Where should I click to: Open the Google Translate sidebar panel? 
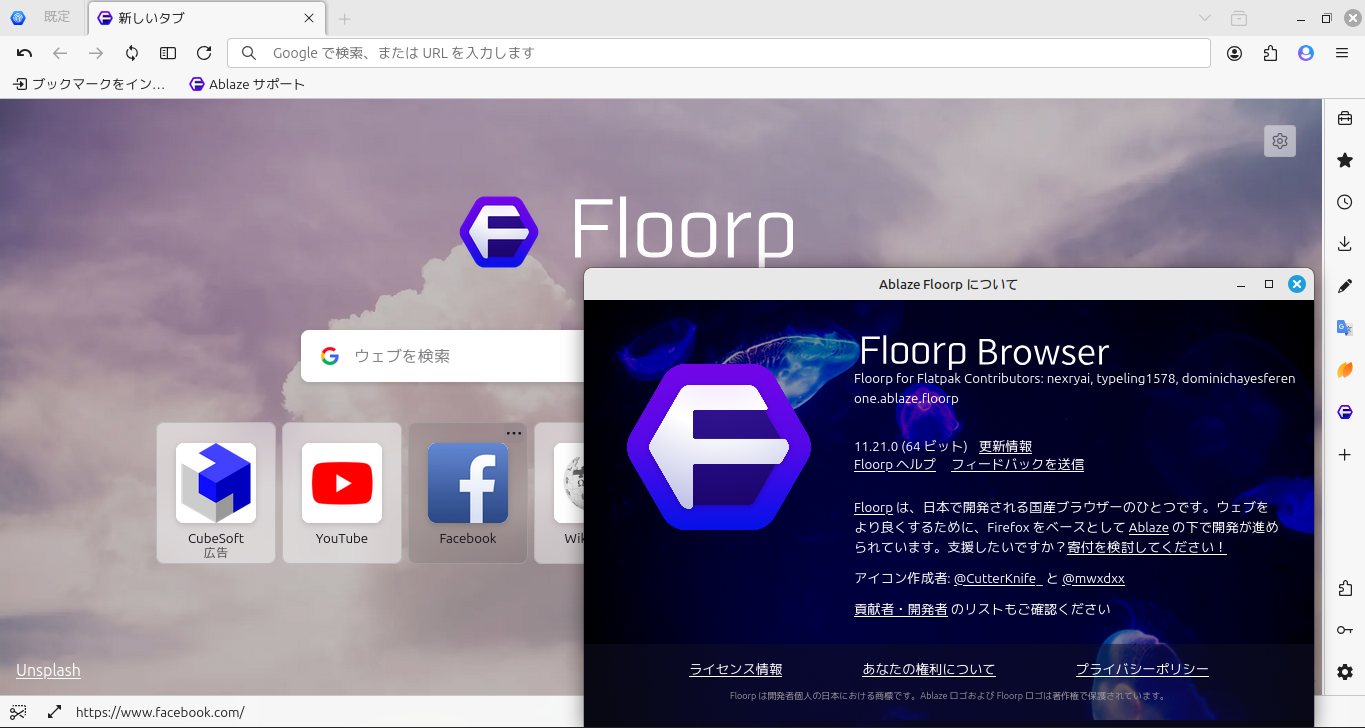(x=1345, y=328)
